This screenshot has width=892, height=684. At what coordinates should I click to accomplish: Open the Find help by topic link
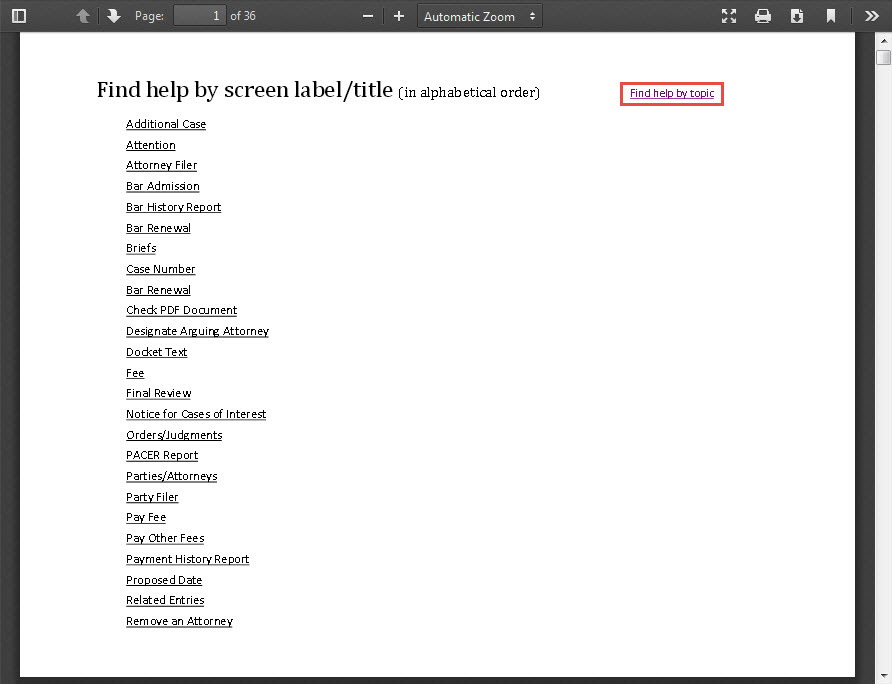pyautogui.click(x=672, y=94)
